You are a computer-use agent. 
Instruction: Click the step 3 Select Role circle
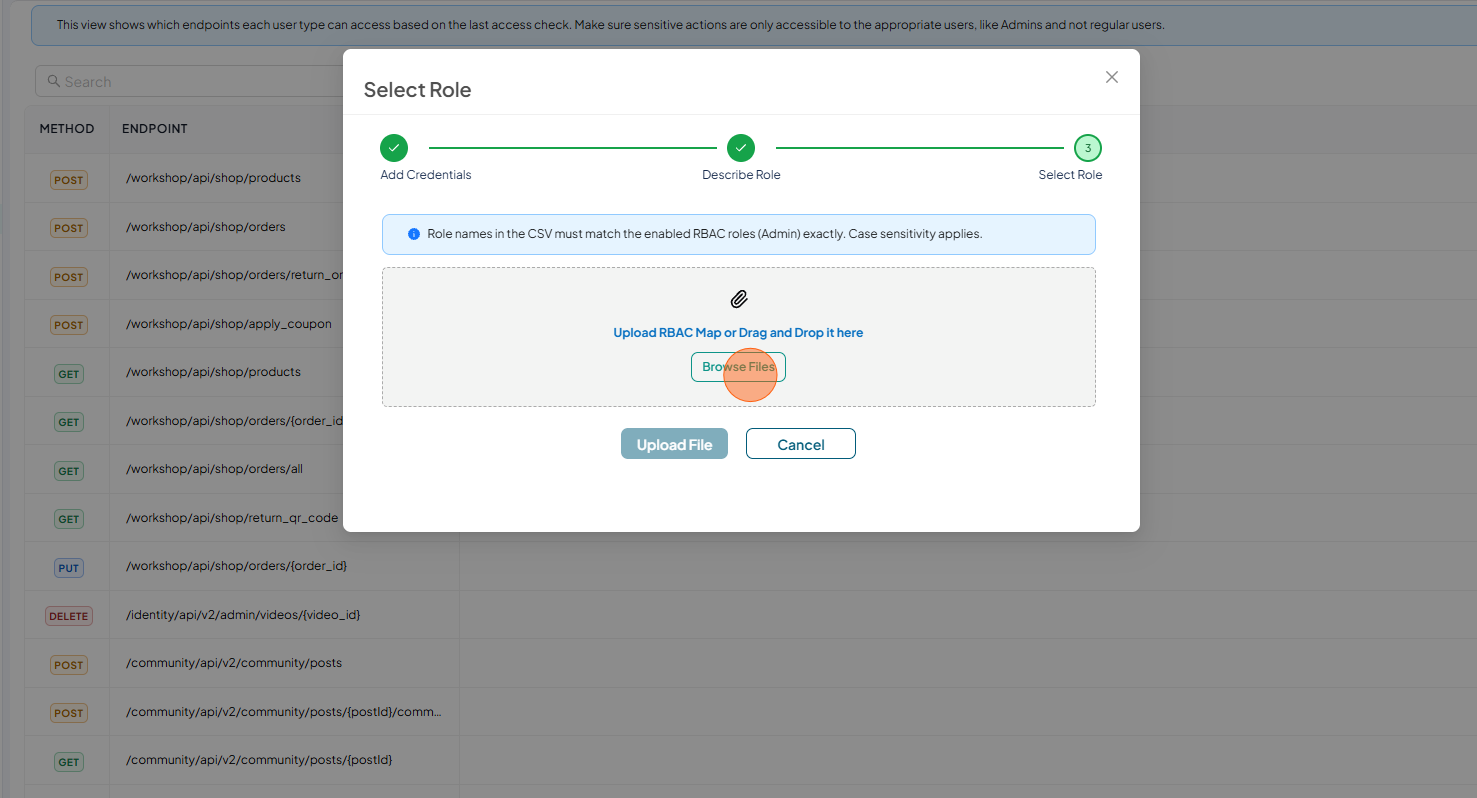coord(1088,148)
